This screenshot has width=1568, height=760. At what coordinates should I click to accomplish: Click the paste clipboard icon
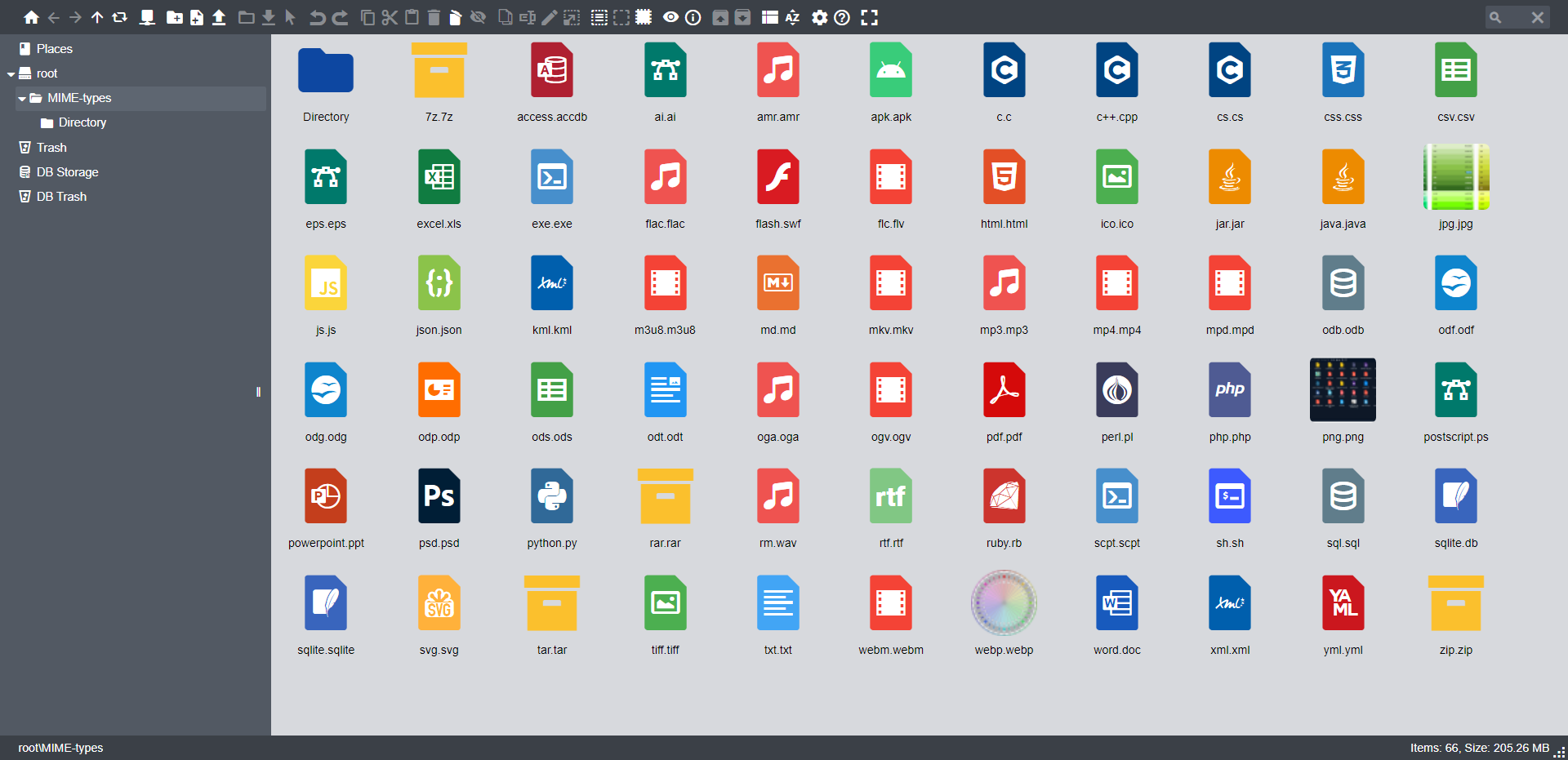[x=412, y=17]
